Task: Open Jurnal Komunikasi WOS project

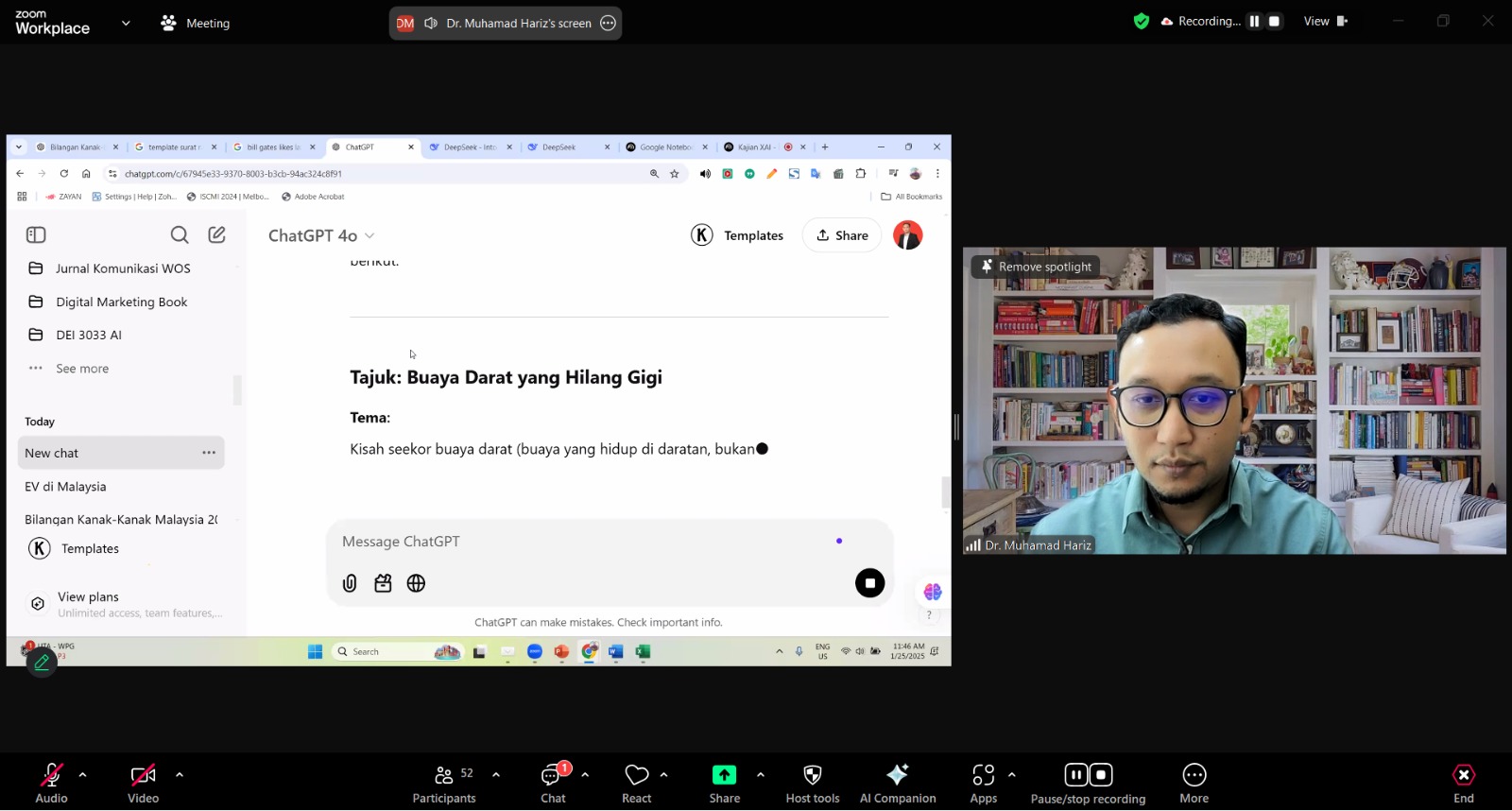Action: coord(122,268)
